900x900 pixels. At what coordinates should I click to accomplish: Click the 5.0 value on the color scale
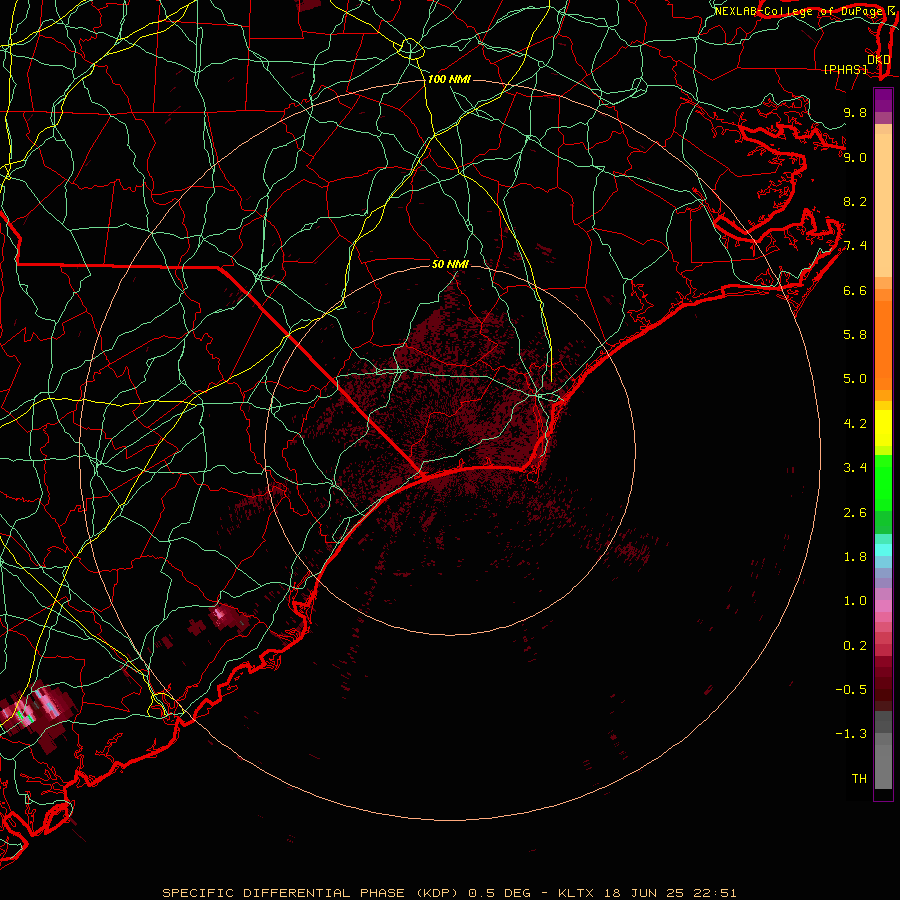855,379
